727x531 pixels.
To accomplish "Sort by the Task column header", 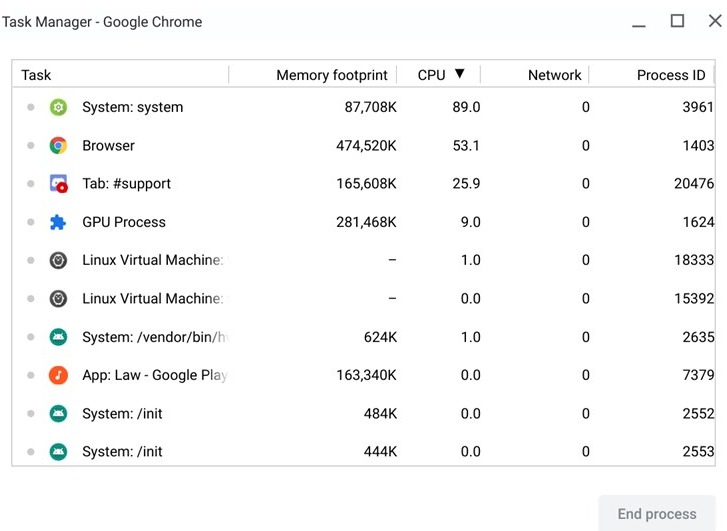I will click(x=121, y=75).
